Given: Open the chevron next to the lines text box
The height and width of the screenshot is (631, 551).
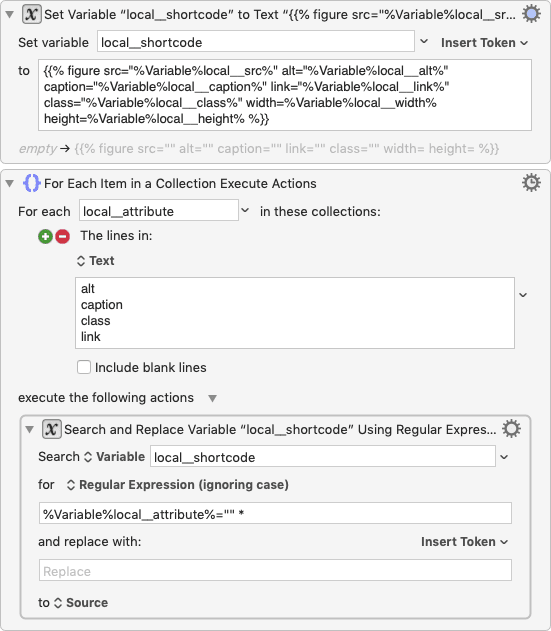Looking at the screenshot, I should pos(523,295).
